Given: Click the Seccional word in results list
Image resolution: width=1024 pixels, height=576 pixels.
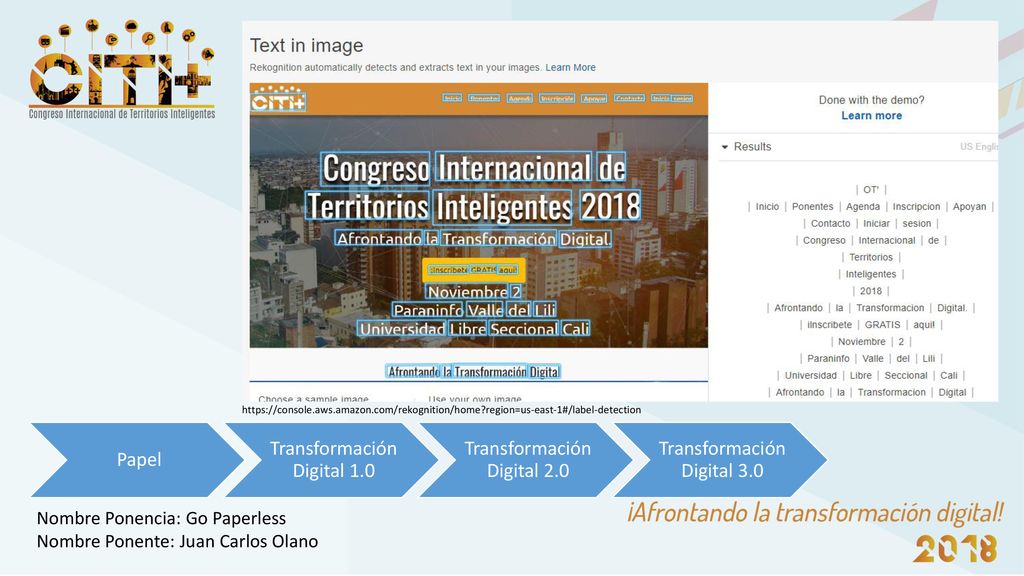Looking at the screenshot, I should pos(906,376).
